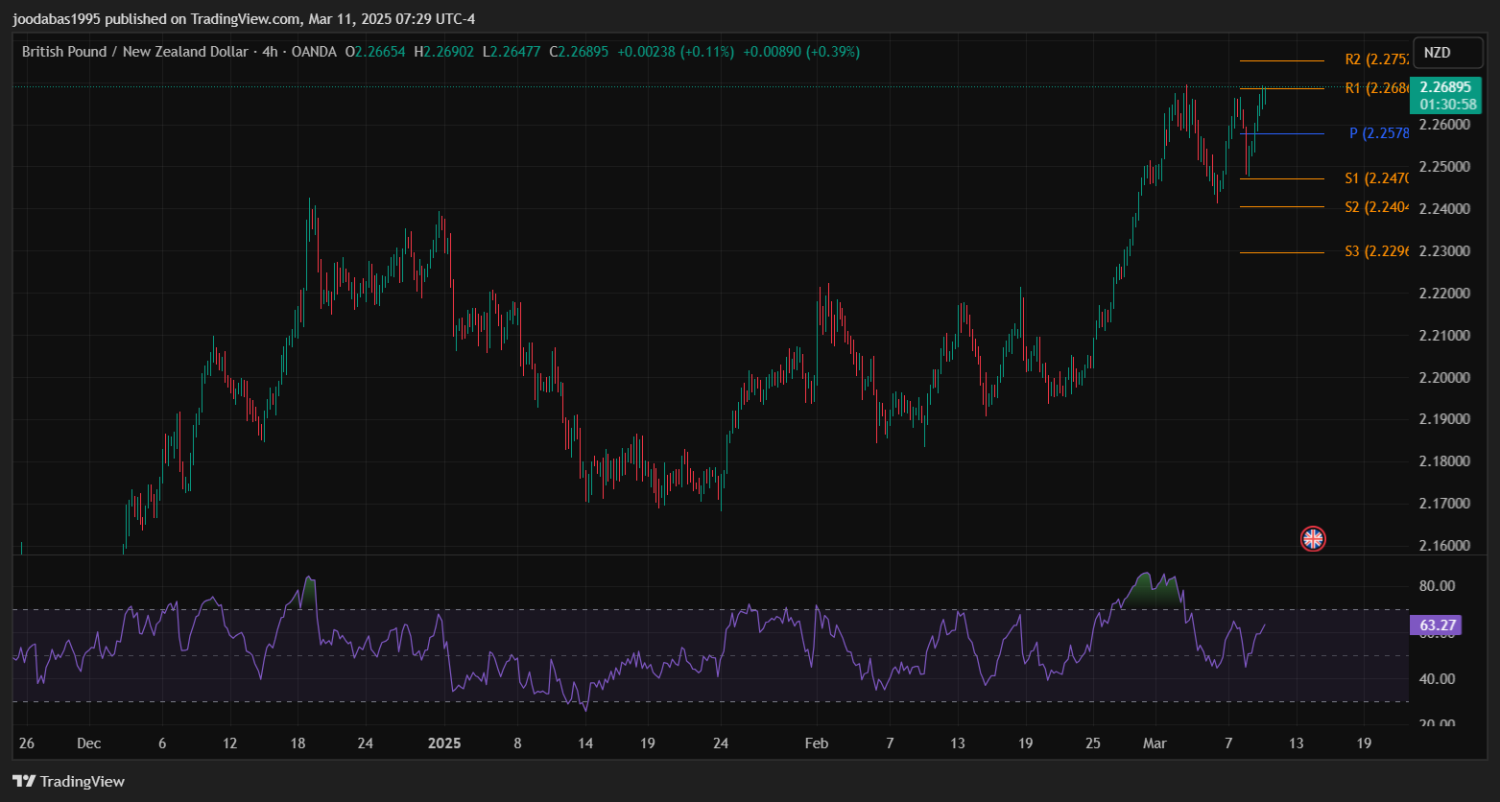Click the RSI value tag 63.27
Viewport: 1500px width, 802px height.
click(x=1438, y=626)
